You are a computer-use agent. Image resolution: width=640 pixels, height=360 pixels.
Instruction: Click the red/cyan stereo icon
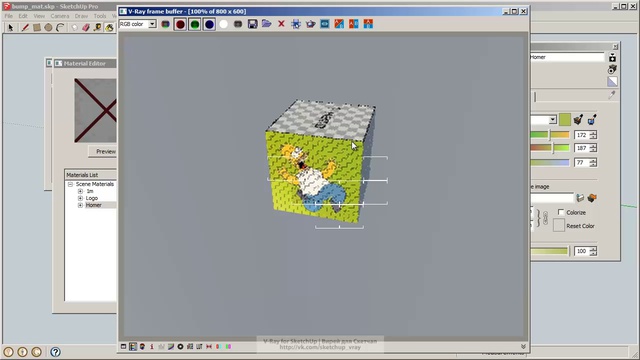(x=218, y=347)
